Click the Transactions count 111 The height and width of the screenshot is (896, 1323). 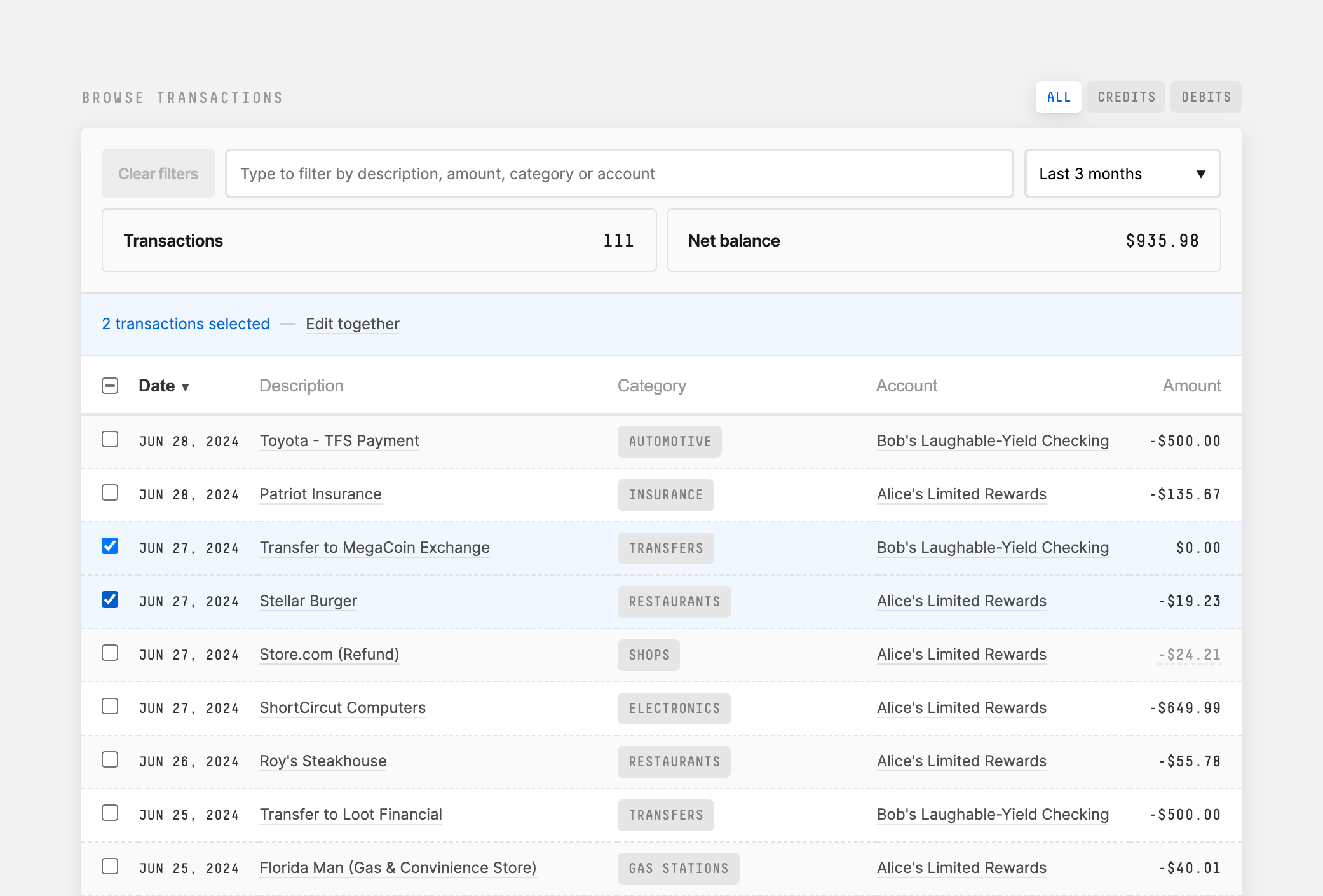618,241
